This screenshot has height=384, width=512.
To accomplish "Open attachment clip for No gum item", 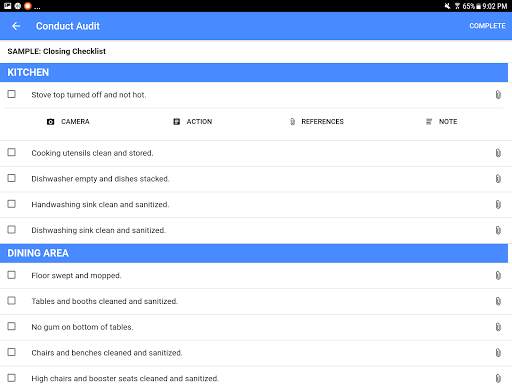I will pos(498,327).
